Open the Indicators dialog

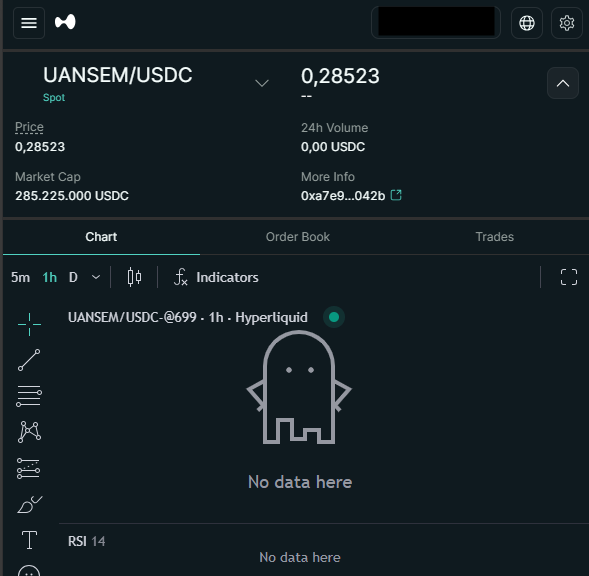[216, 277]
